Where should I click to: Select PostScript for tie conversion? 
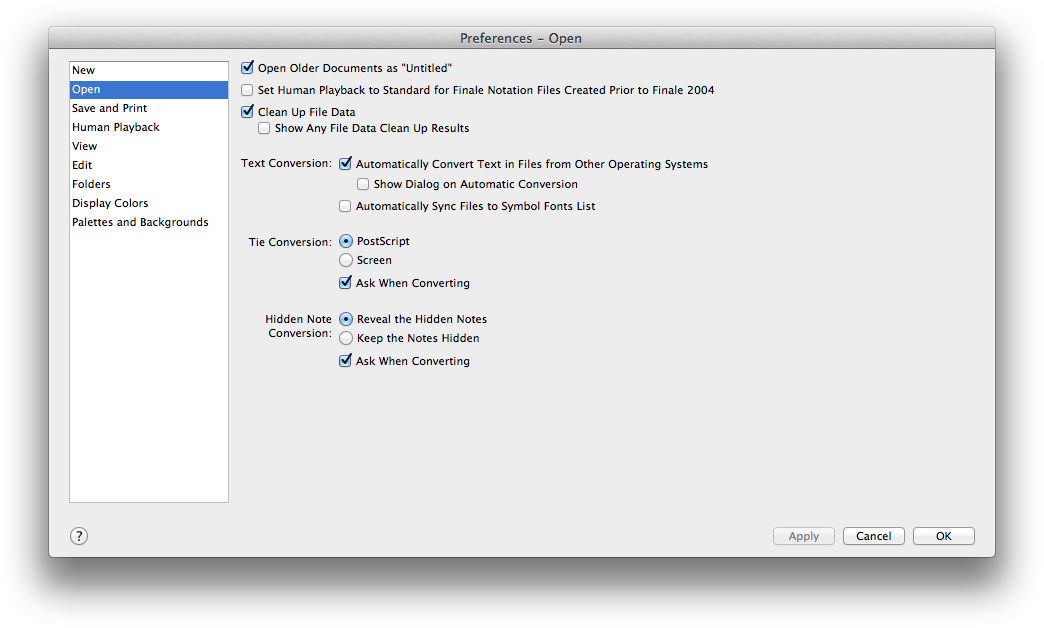[345, 241]
